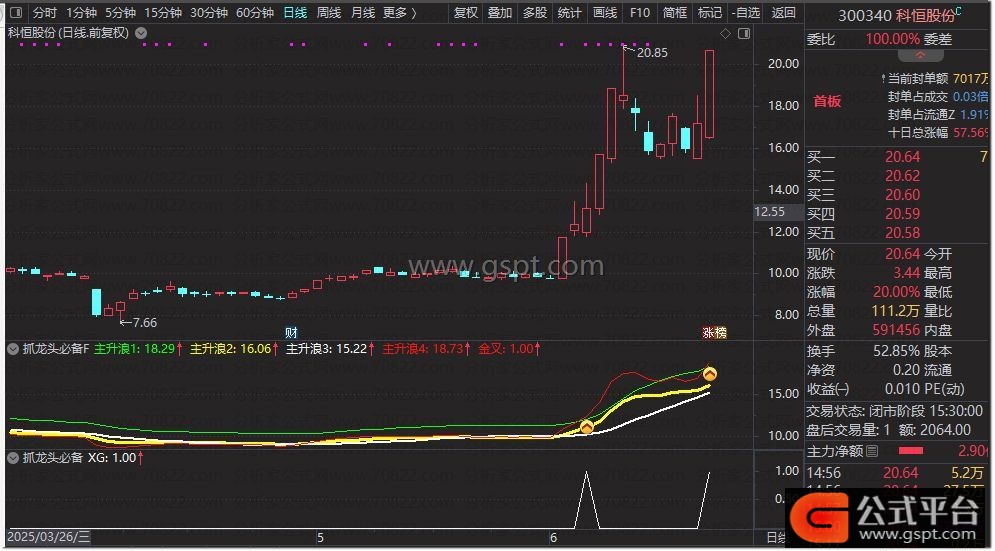Screen dimensions: 995x551
Task: Open the 主力净额 details icon
Action: pyautogui.click(x=872, y=451)
